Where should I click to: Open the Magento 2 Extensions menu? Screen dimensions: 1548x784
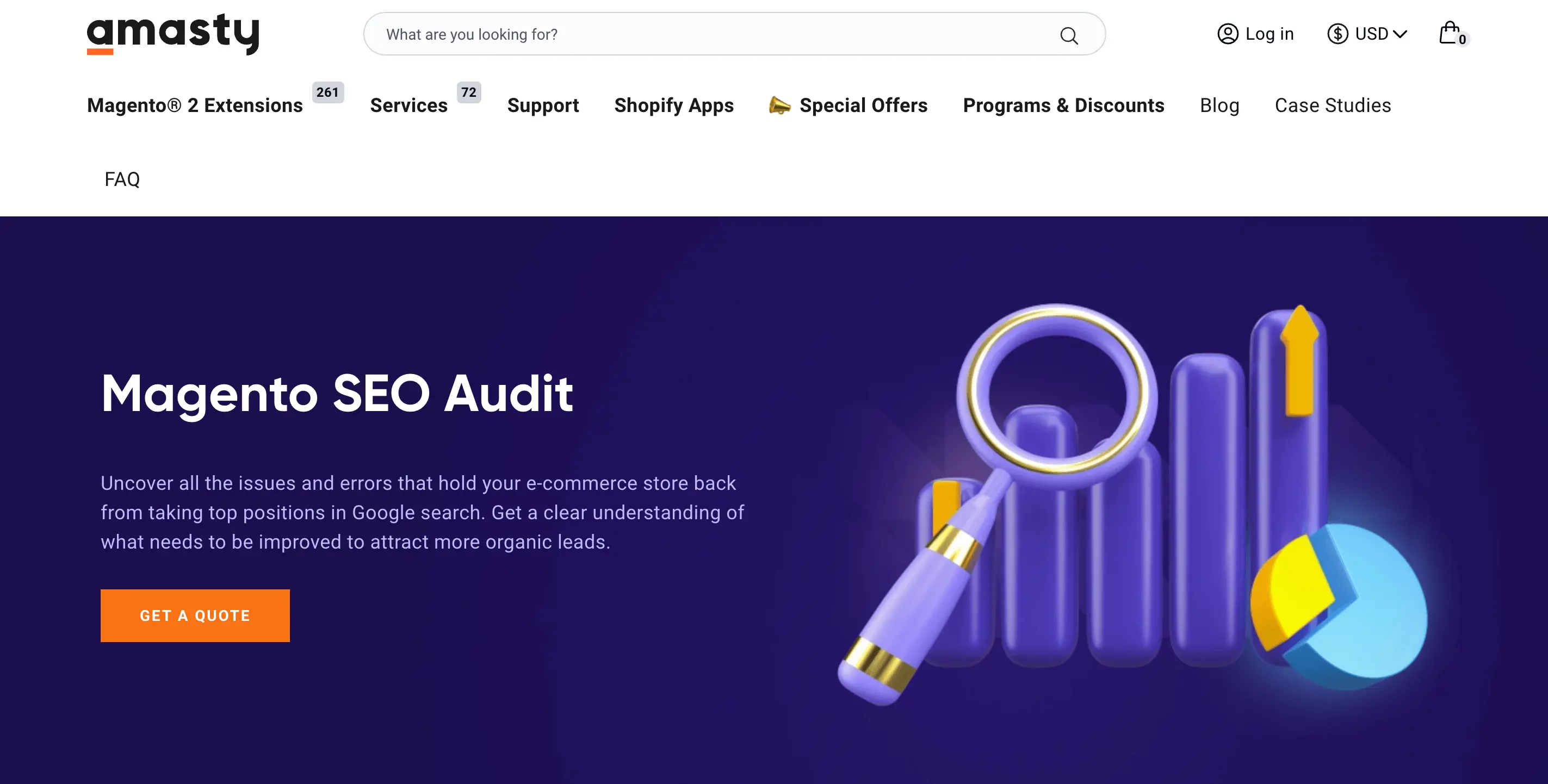(x=195, y=105)
